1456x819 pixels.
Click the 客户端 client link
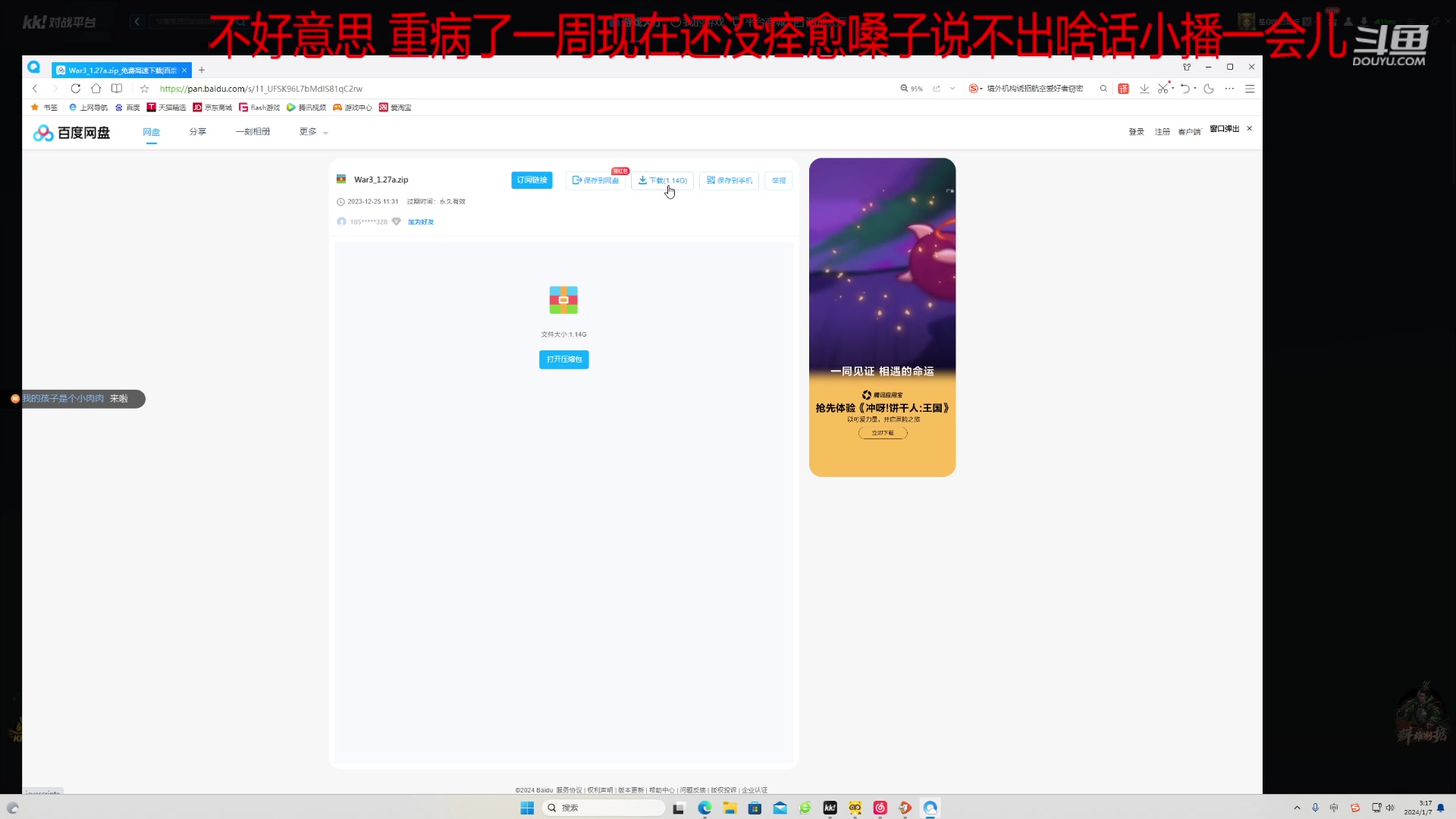coord(1189,132)
